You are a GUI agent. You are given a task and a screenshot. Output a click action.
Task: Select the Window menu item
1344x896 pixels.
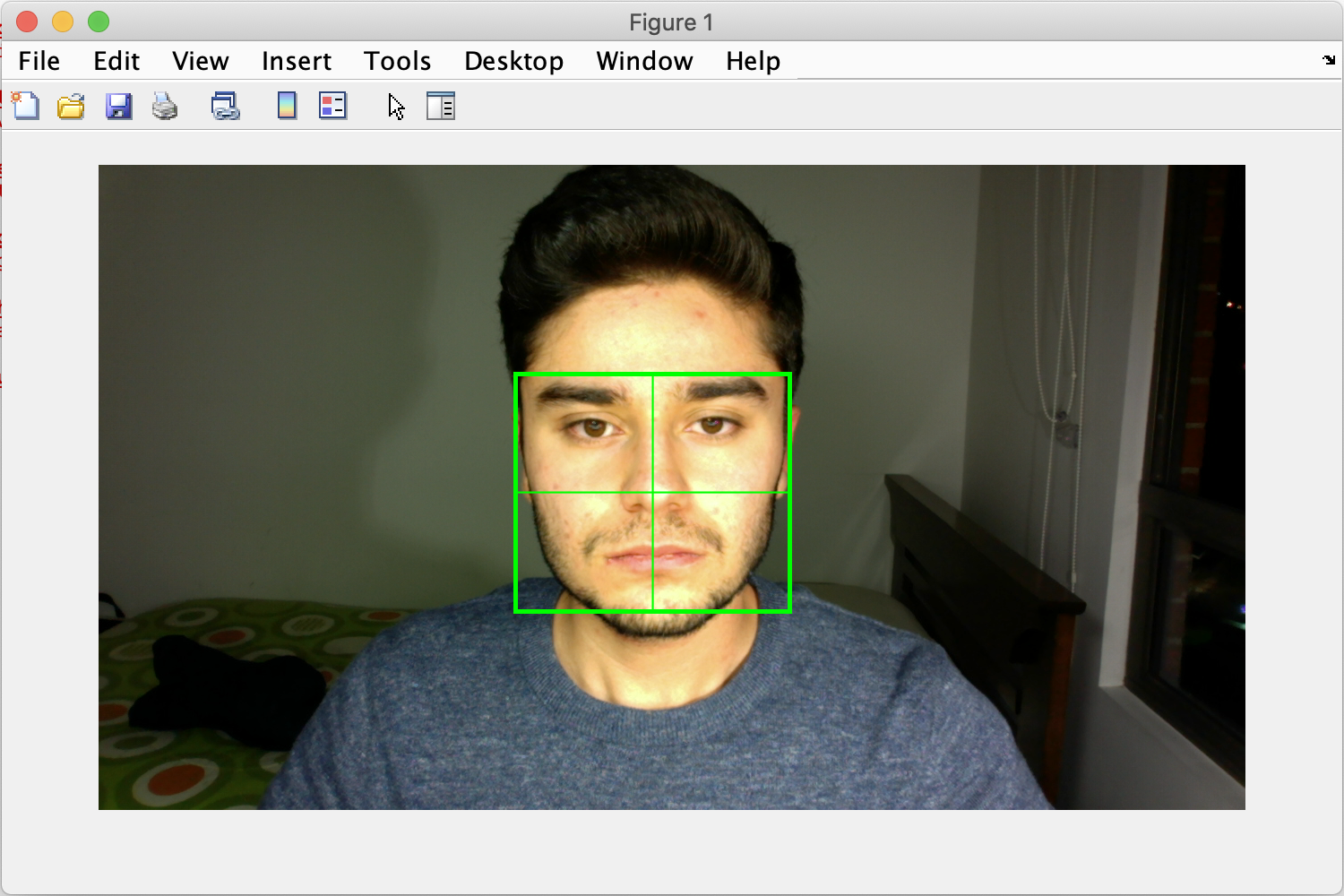pyautogui.click(x=644, y=61)
